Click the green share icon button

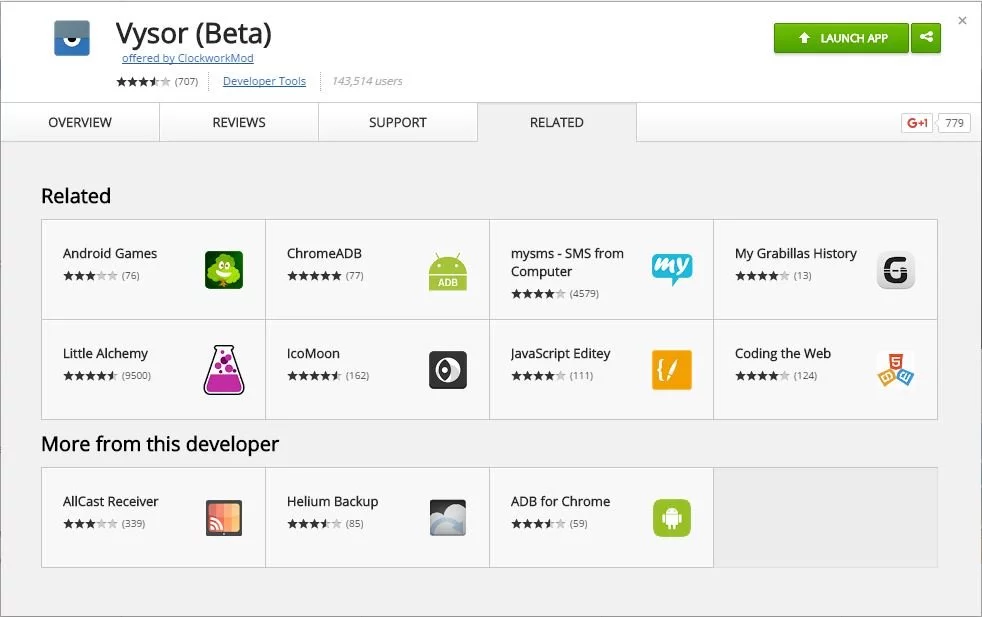click(927, 38)
